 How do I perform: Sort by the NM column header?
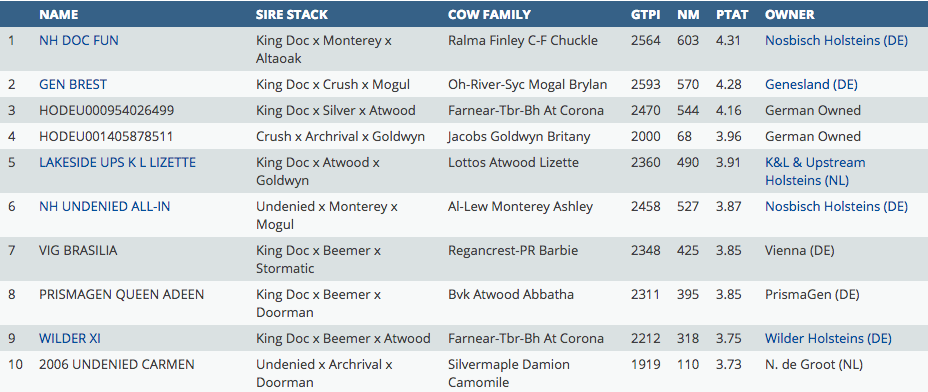point(685,15)
